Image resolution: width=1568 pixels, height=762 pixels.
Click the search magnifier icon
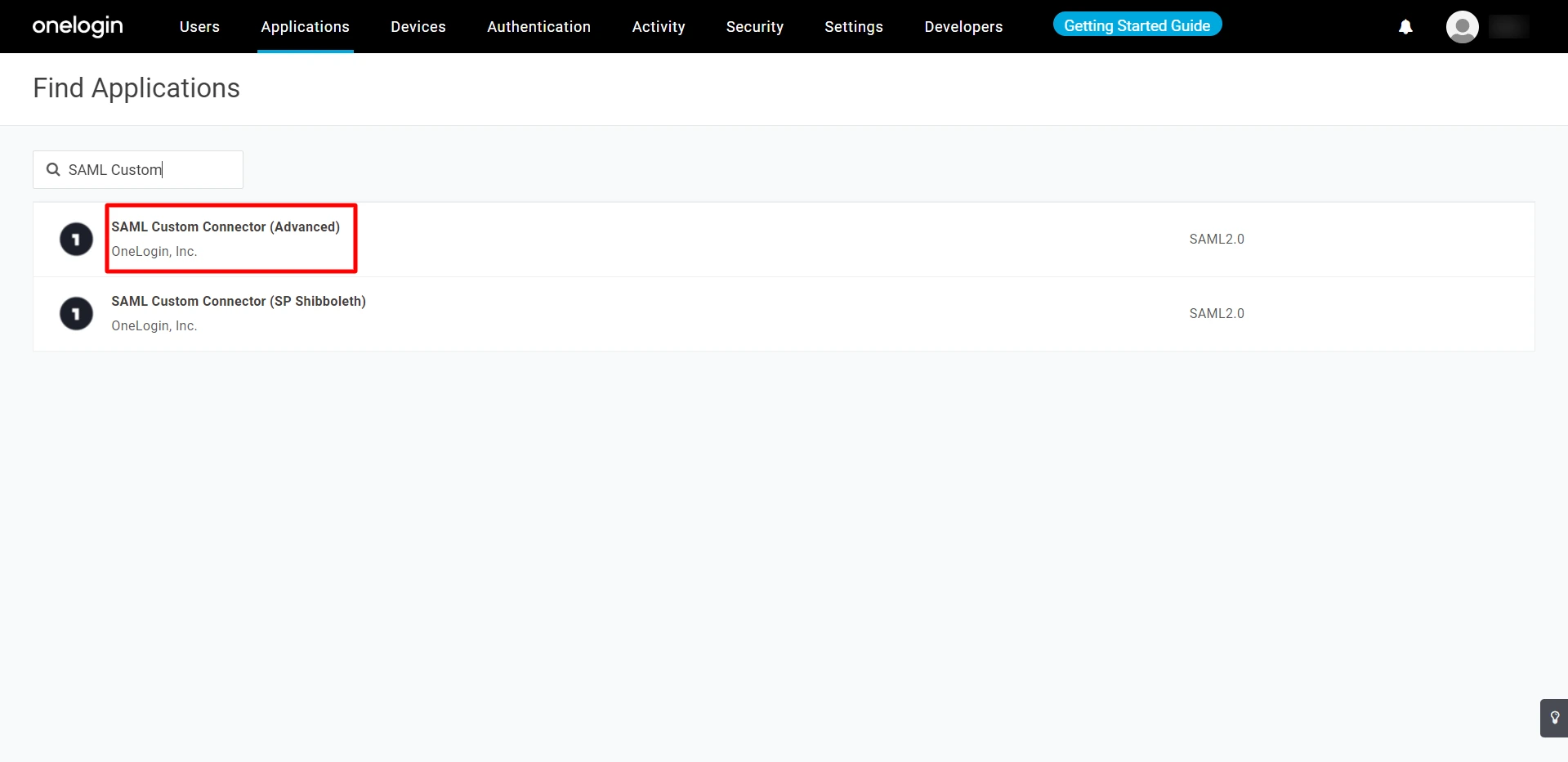[53, 169]
